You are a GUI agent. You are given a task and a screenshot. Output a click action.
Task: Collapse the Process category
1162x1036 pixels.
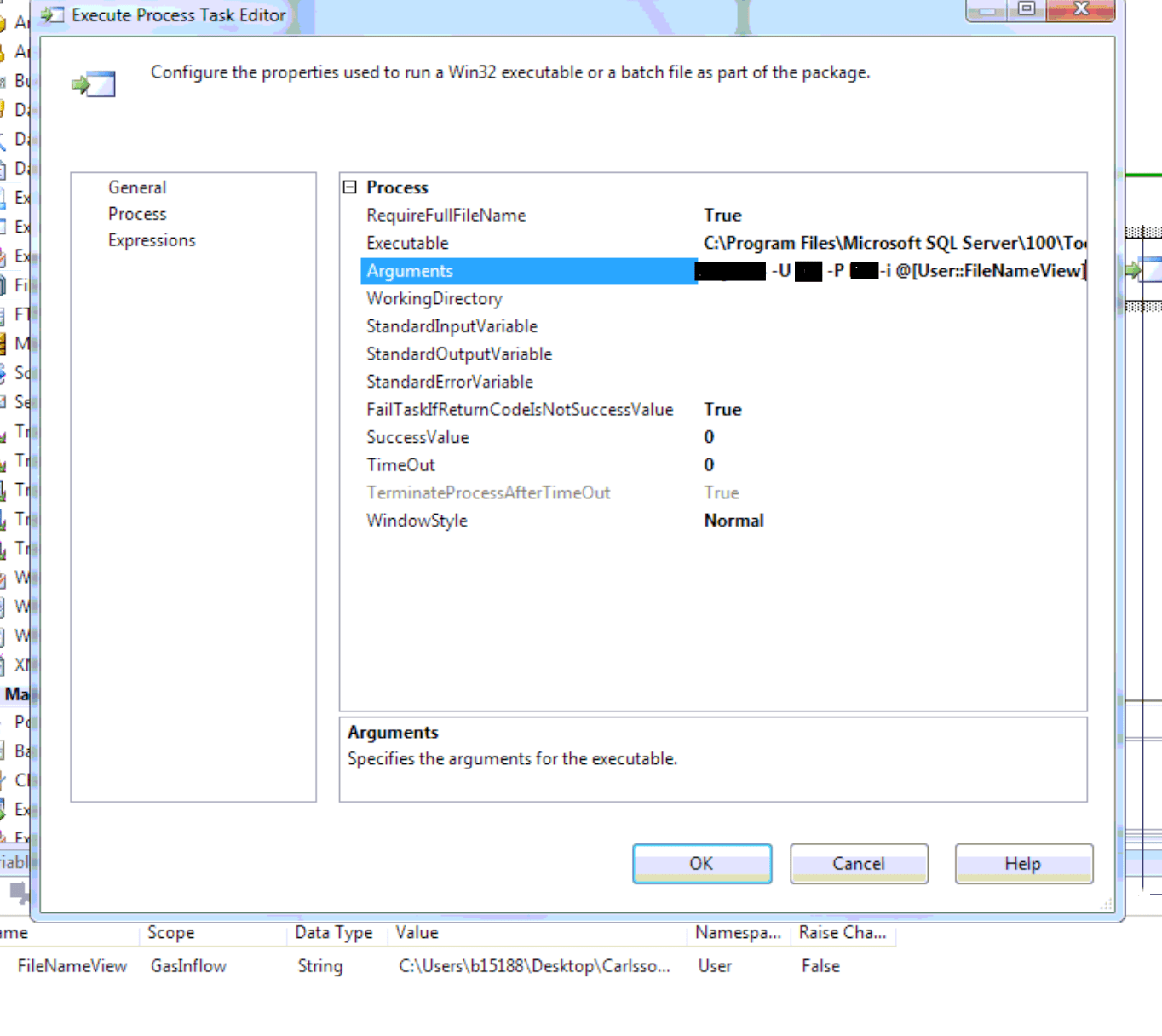(350, 187)
